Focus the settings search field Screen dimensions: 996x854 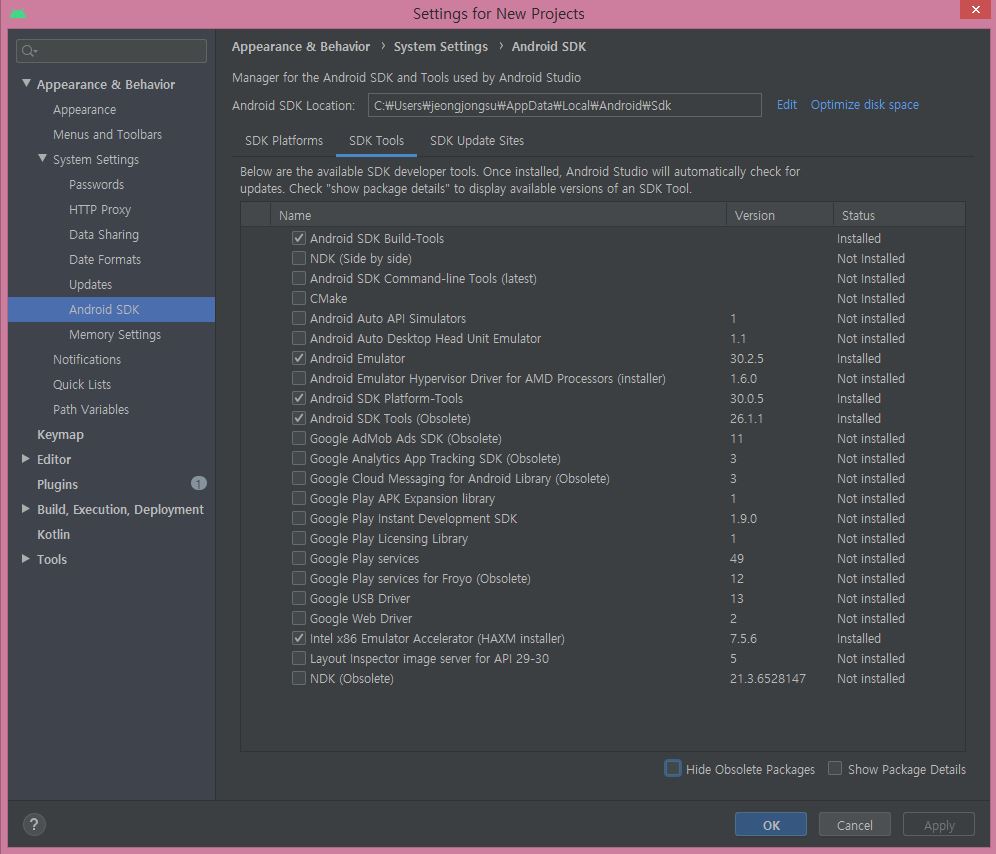[x=111, y=51]
